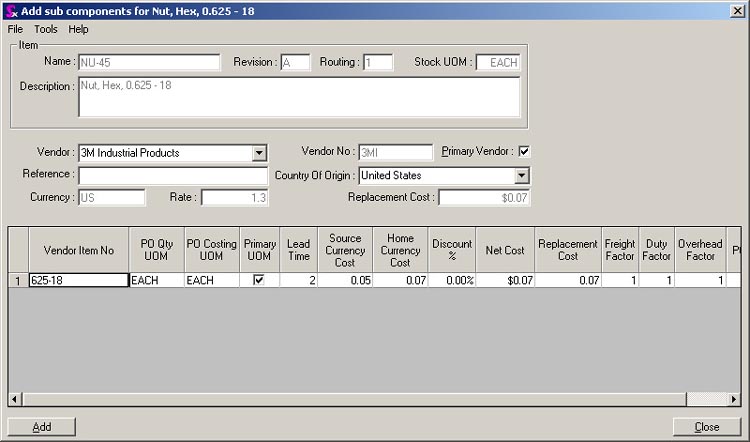Uncheck Primary UOM in row 1
This screenshot has height=442, width=750.
[x=259, y=281]
